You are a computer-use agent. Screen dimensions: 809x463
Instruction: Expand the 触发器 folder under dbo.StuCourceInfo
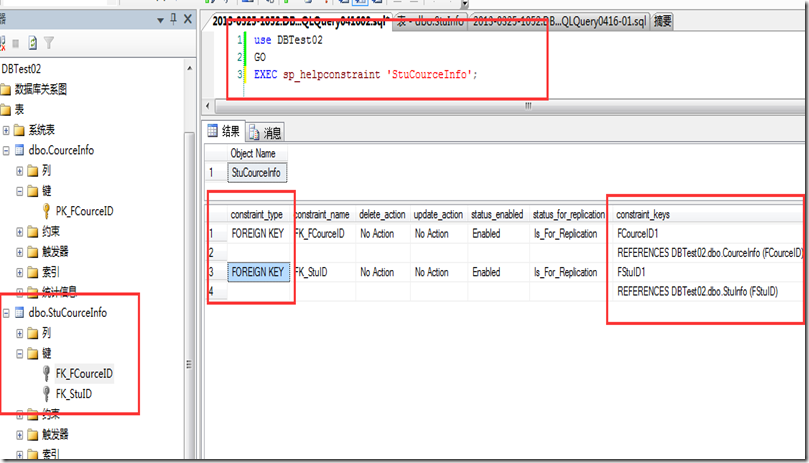20,435
